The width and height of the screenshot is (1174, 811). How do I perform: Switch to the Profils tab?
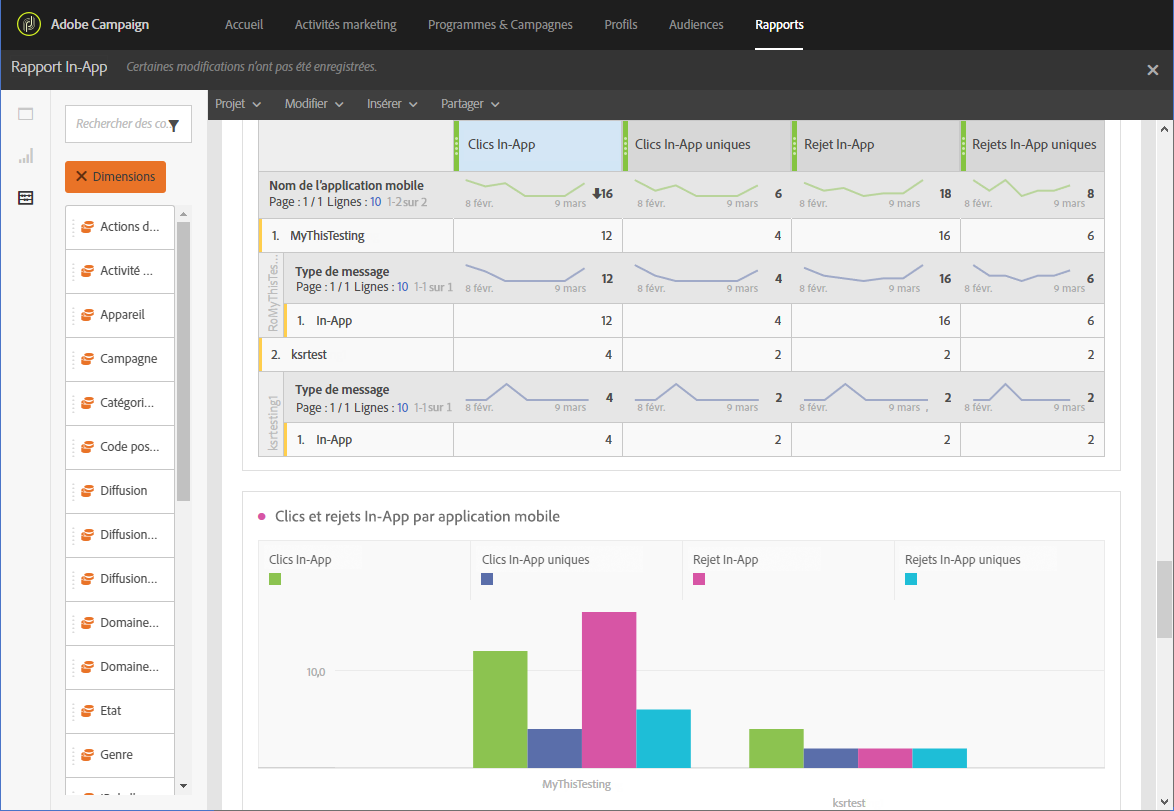621,25
